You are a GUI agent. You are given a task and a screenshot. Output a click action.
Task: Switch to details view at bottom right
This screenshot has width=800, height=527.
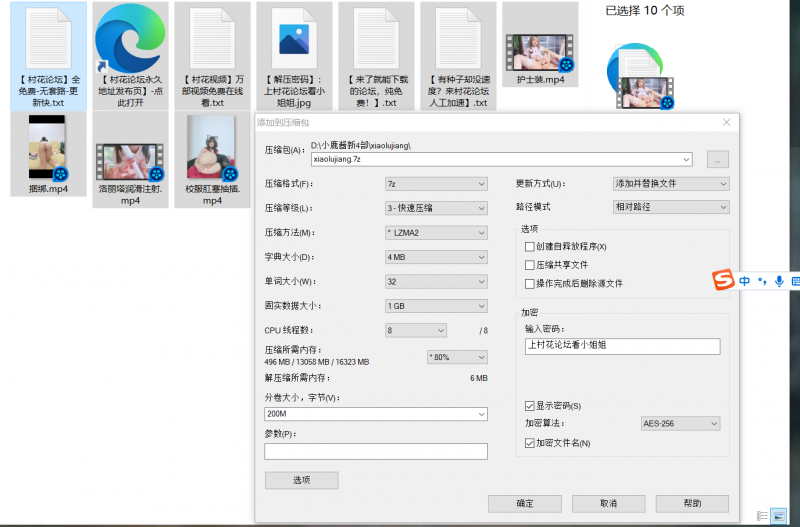[x=763, y=515]
